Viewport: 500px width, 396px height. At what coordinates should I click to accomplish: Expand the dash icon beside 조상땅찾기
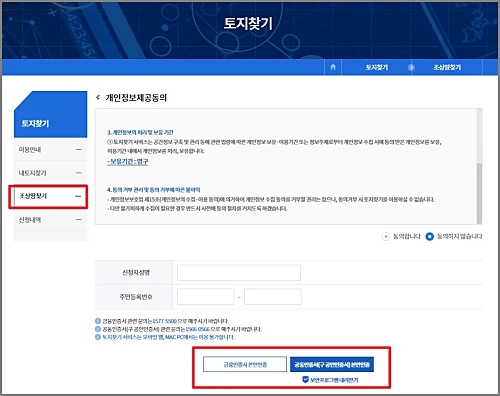point(78,196)
